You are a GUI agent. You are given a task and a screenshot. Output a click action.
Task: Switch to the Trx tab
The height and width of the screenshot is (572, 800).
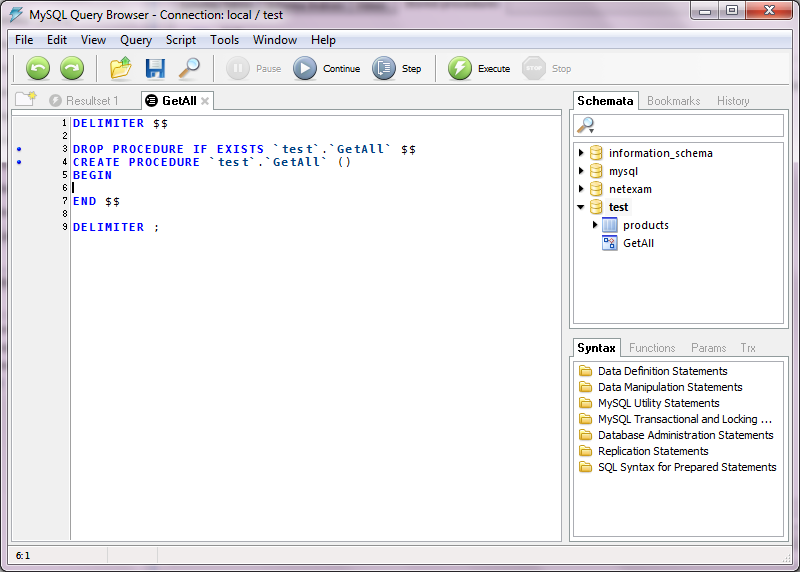(747, 347)
